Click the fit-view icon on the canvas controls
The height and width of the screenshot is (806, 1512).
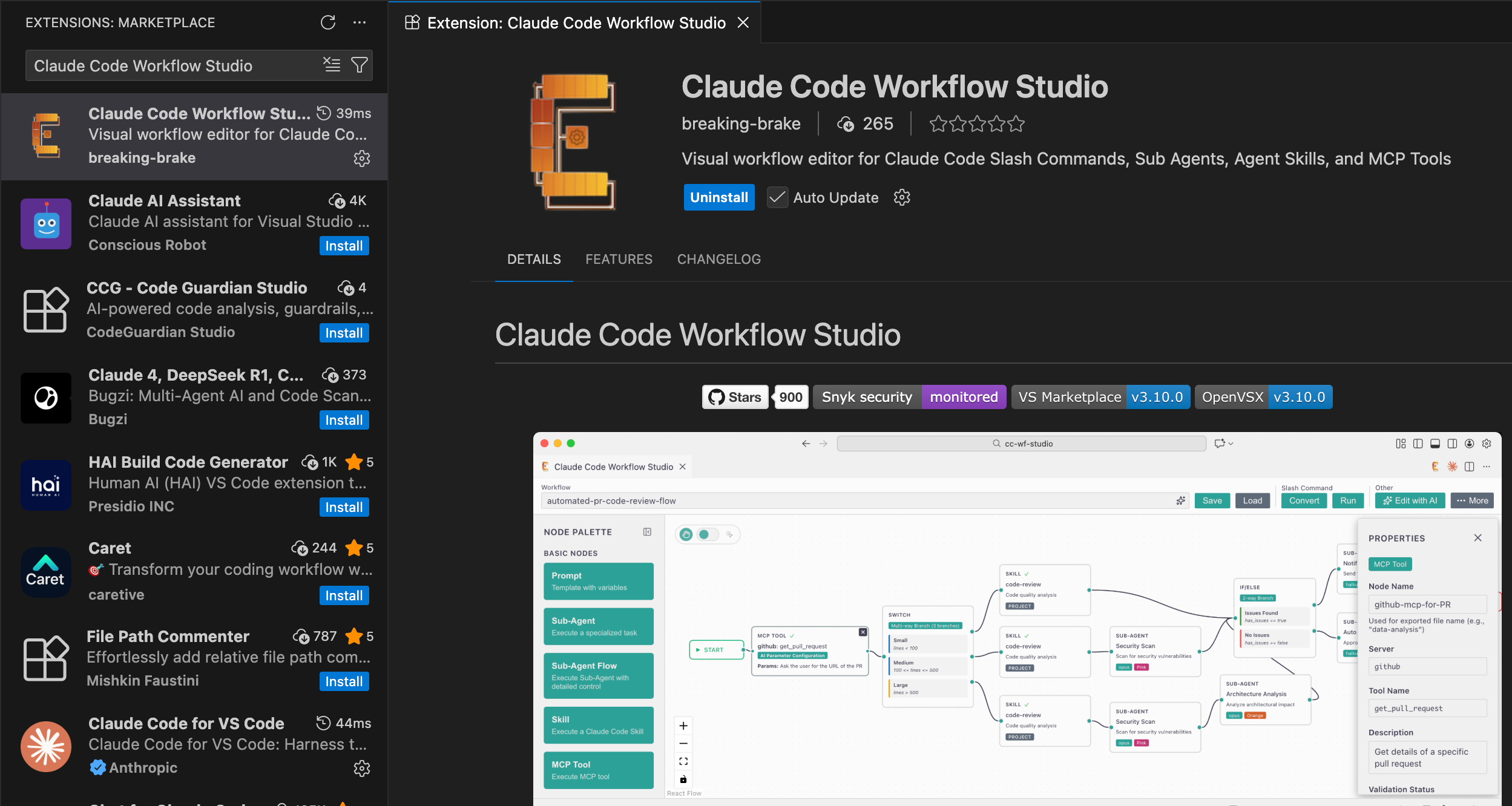pyautogui.click(x=683, y=761)
